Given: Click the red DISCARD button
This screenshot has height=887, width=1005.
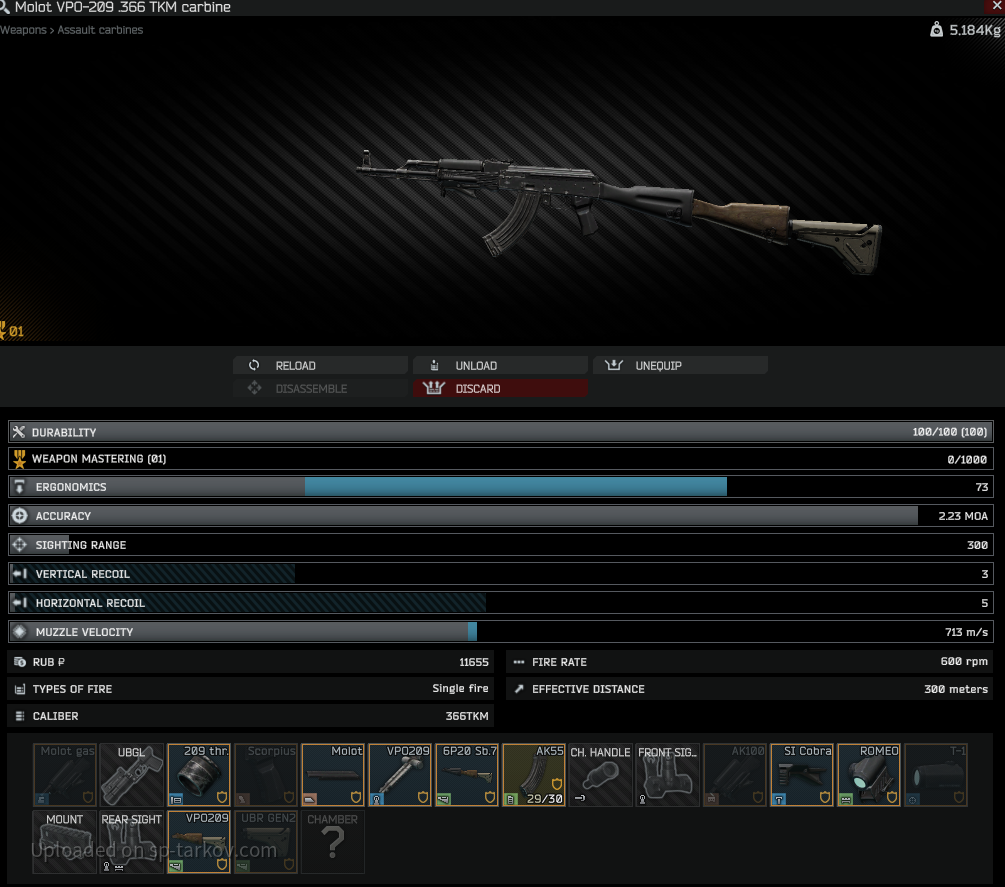Looking at the screenshot, I should (x=500, y=388).
